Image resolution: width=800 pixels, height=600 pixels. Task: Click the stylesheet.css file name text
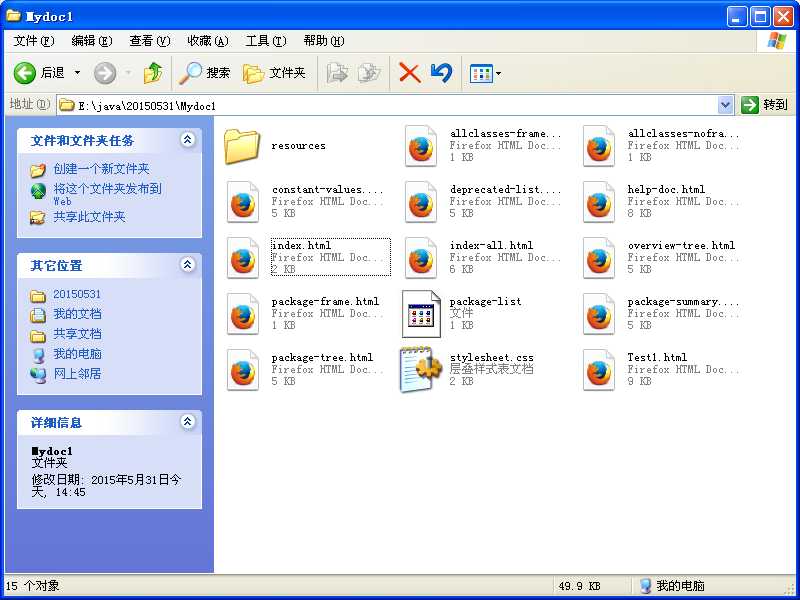point(491,357)
